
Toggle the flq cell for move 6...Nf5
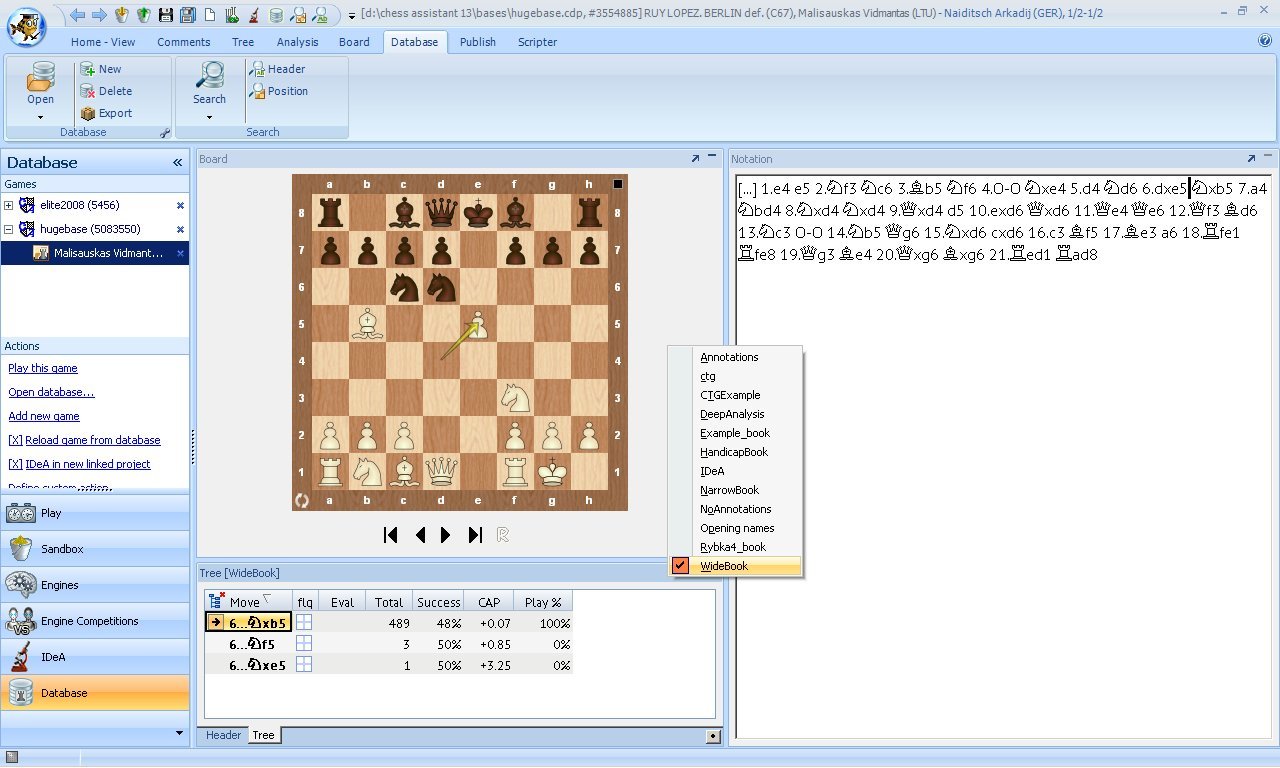[x=303, y=643]
